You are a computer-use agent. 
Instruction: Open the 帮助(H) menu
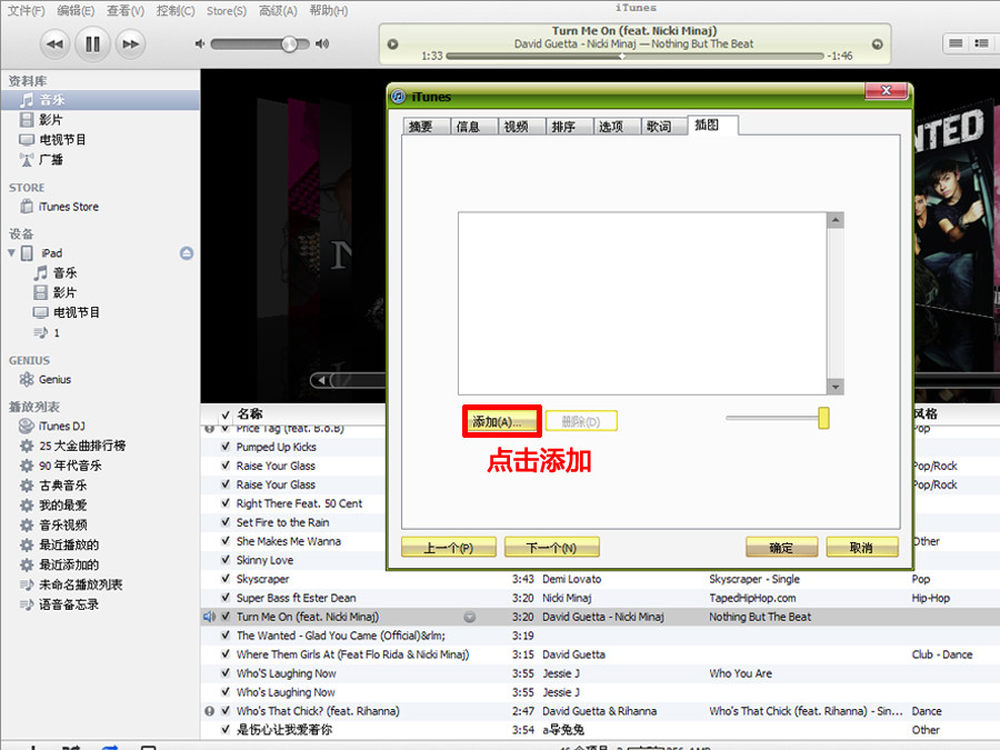(x=328, y=11)
